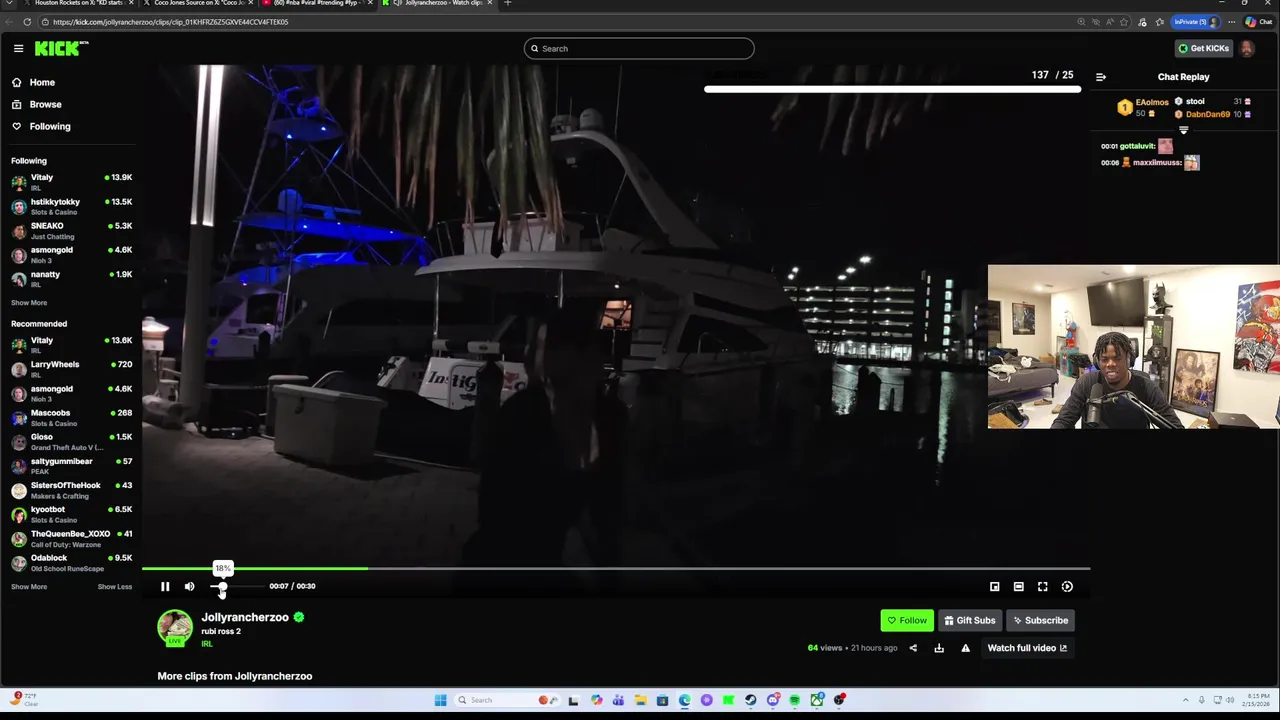
Task: Click the Gift Subs button
Action: 970,620
